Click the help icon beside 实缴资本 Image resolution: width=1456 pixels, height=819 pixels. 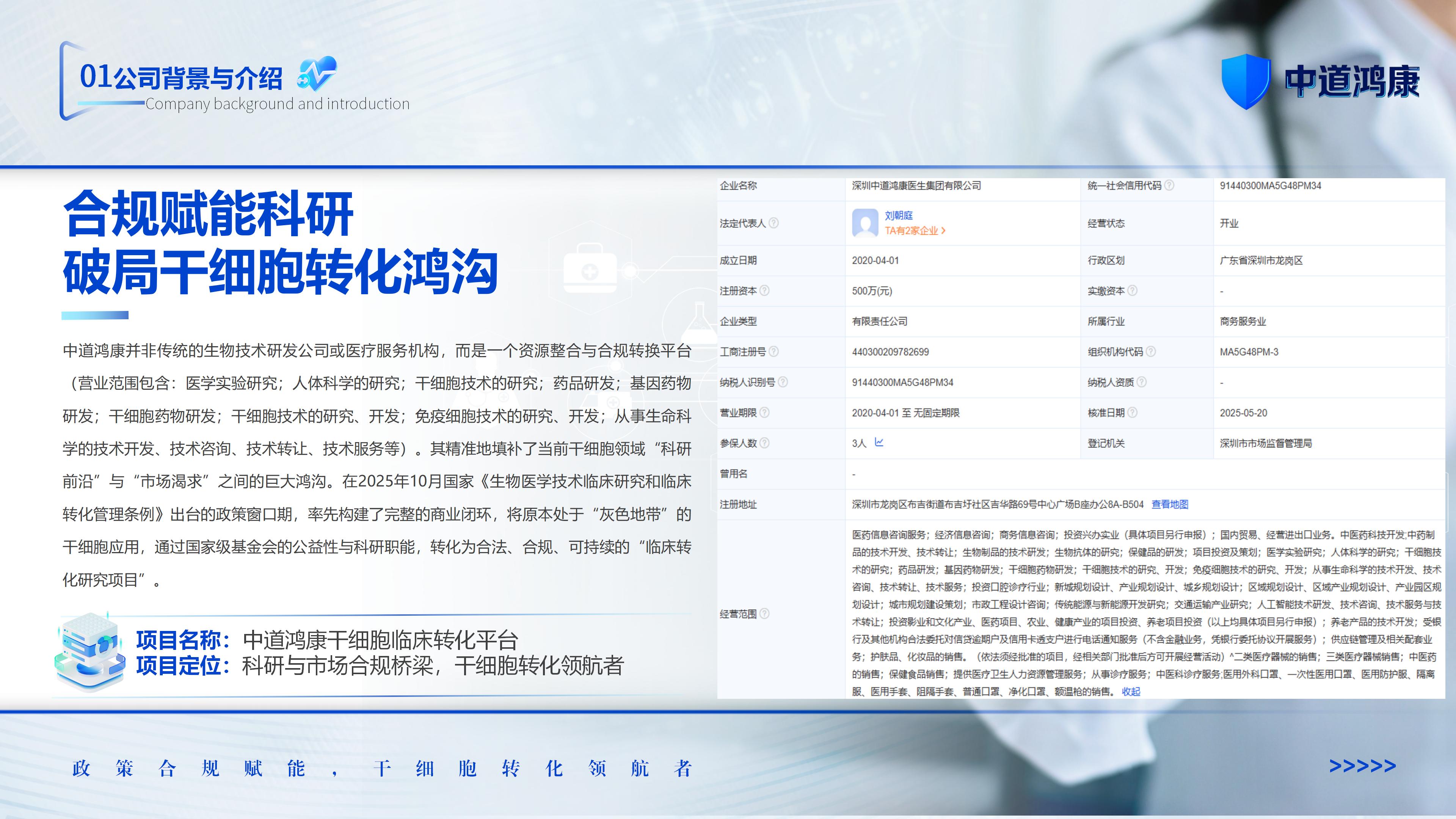click(x=1132, y=290)
